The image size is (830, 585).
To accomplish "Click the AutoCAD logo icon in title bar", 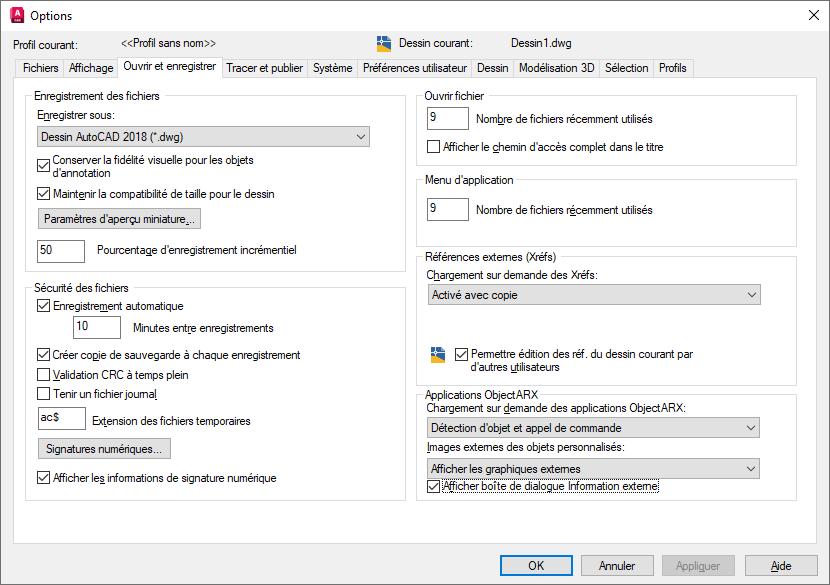I will (17, 15).
